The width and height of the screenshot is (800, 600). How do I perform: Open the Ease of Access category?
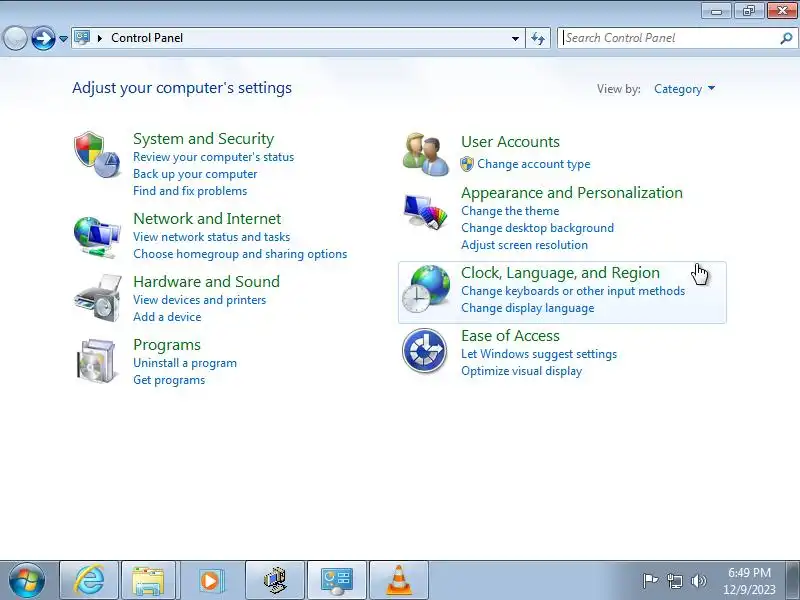(510, 336)
